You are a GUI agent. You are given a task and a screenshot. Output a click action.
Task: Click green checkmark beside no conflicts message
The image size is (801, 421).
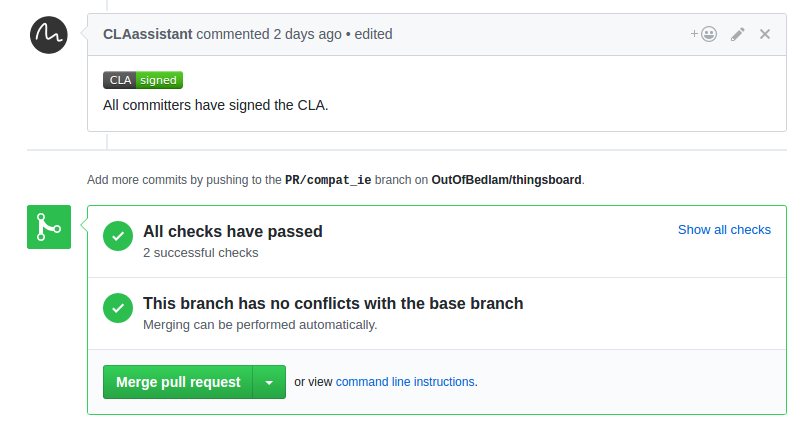pyautogui.click(x=118, y=309)
